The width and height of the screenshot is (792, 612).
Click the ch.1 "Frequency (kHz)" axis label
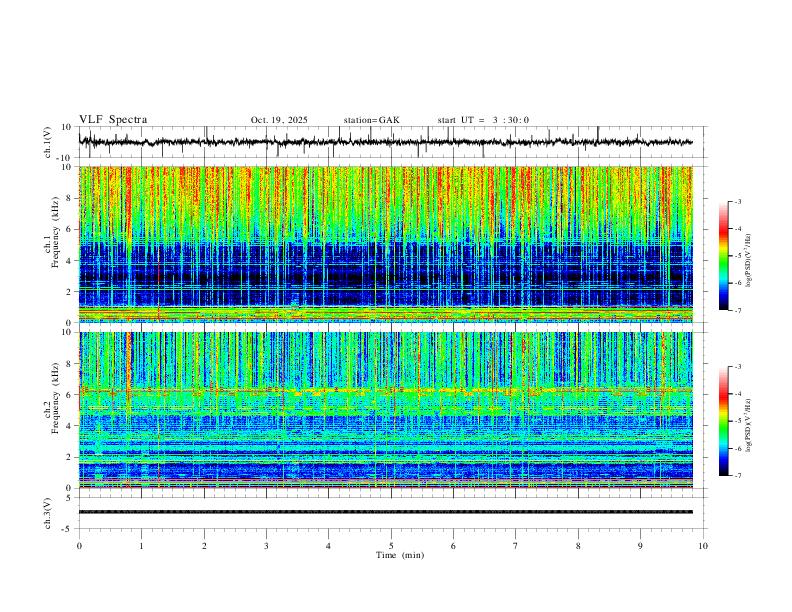(x=55, y=230)
